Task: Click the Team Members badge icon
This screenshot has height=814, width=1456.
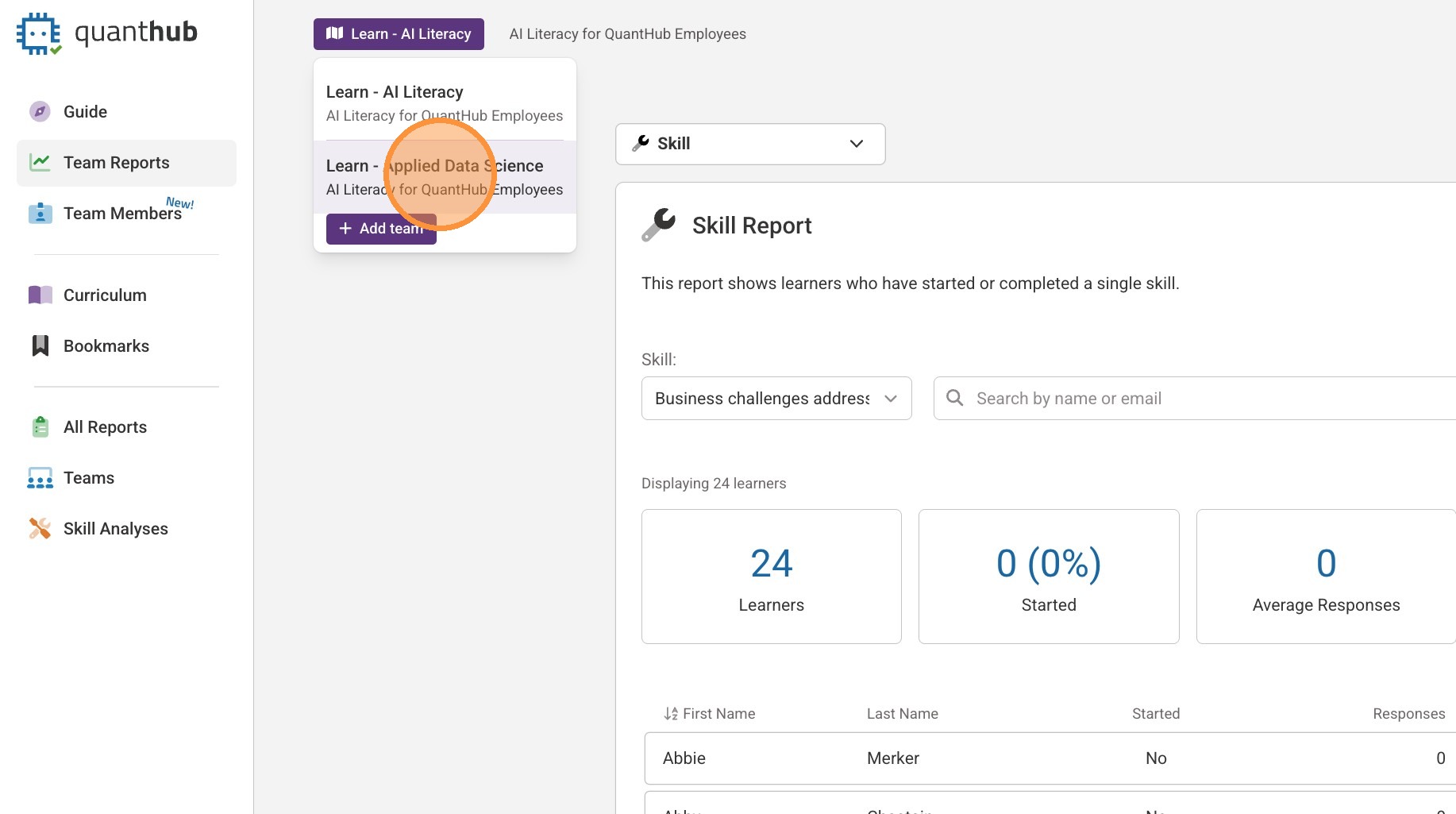Action: (x=40, y=214)
